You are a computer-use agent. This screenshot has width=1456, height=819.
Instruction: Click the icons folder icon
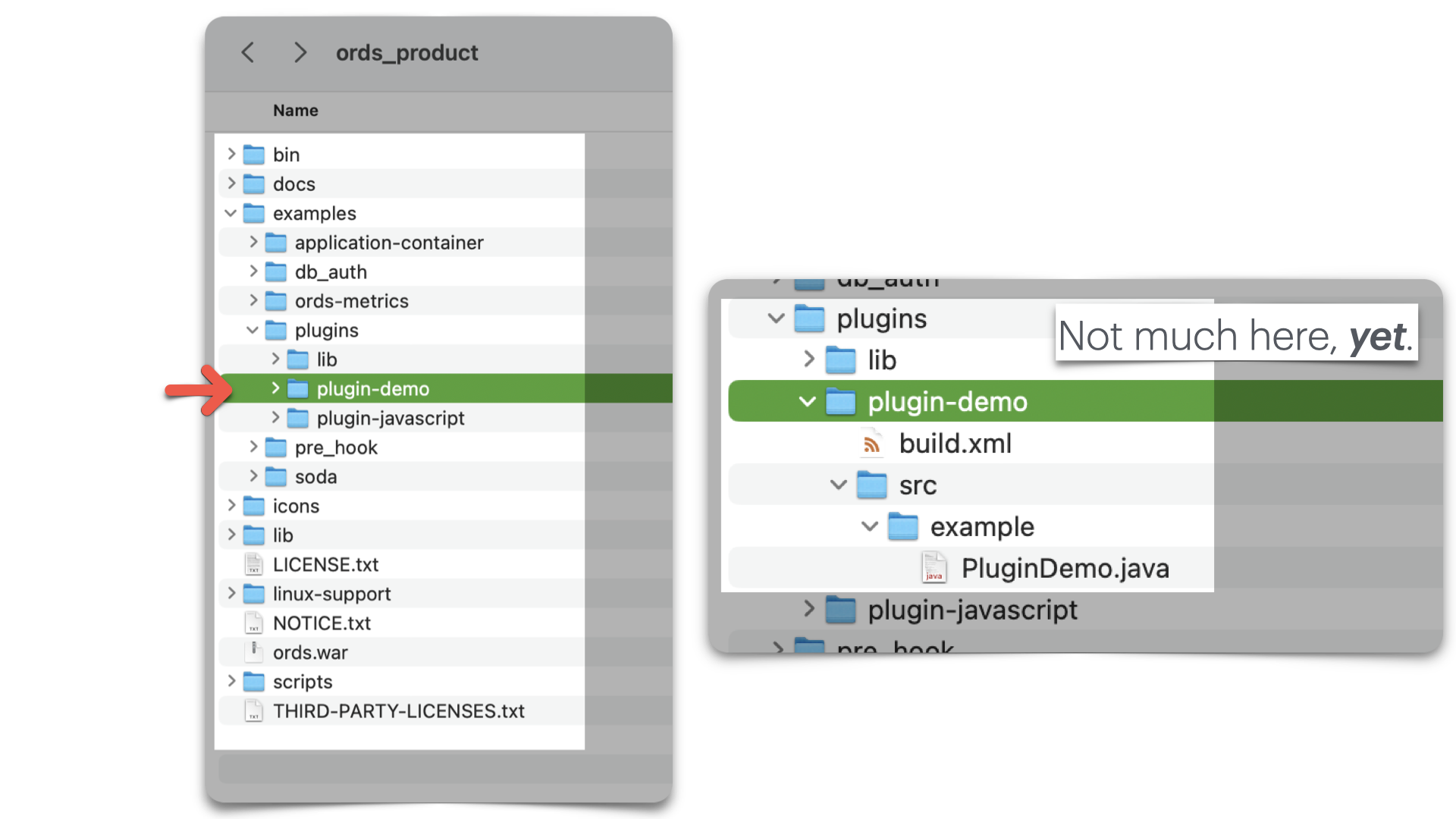(254, 505)
